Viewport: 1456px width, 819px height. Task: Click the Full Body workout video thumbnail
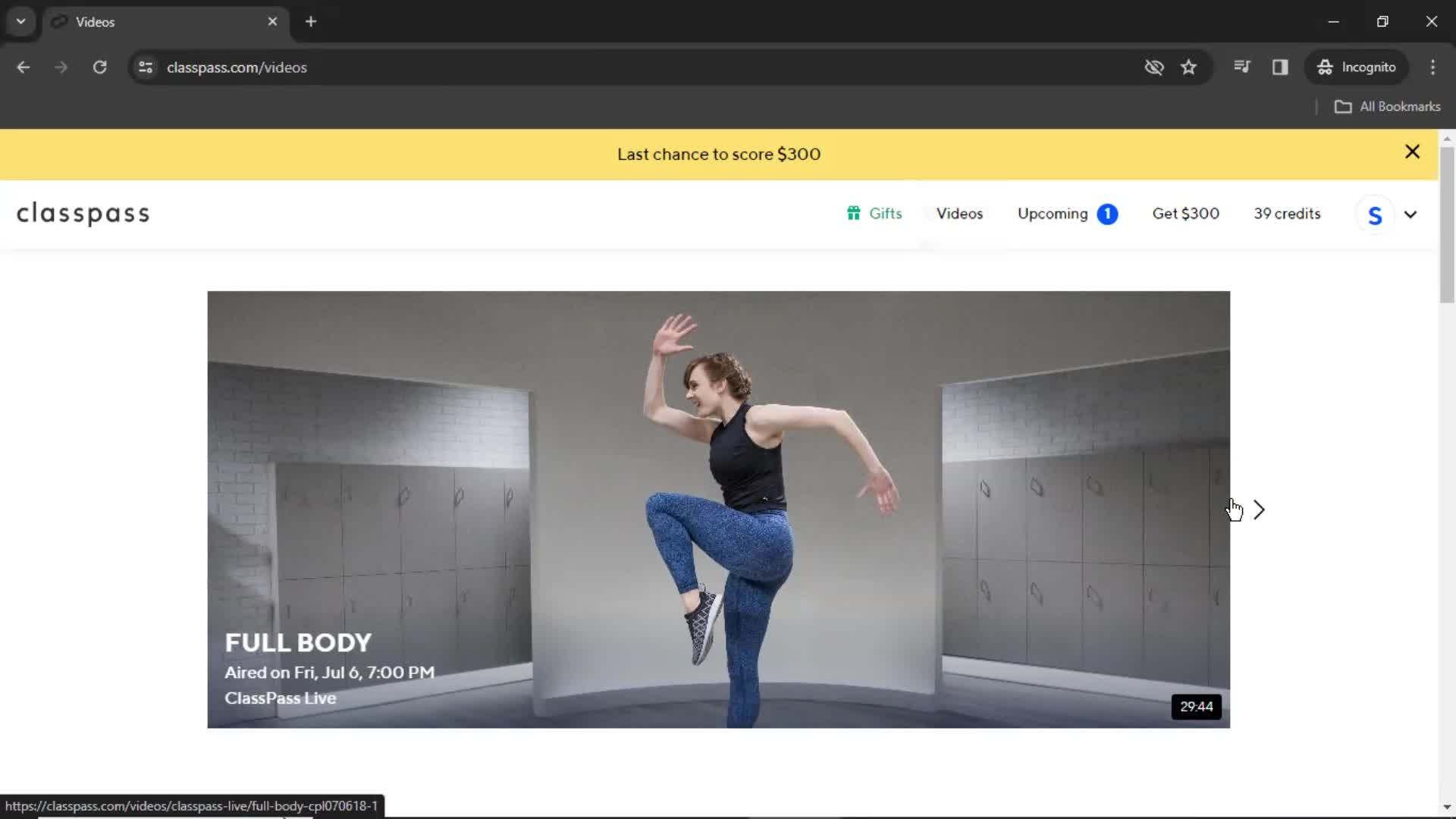[x=718, y=509]
